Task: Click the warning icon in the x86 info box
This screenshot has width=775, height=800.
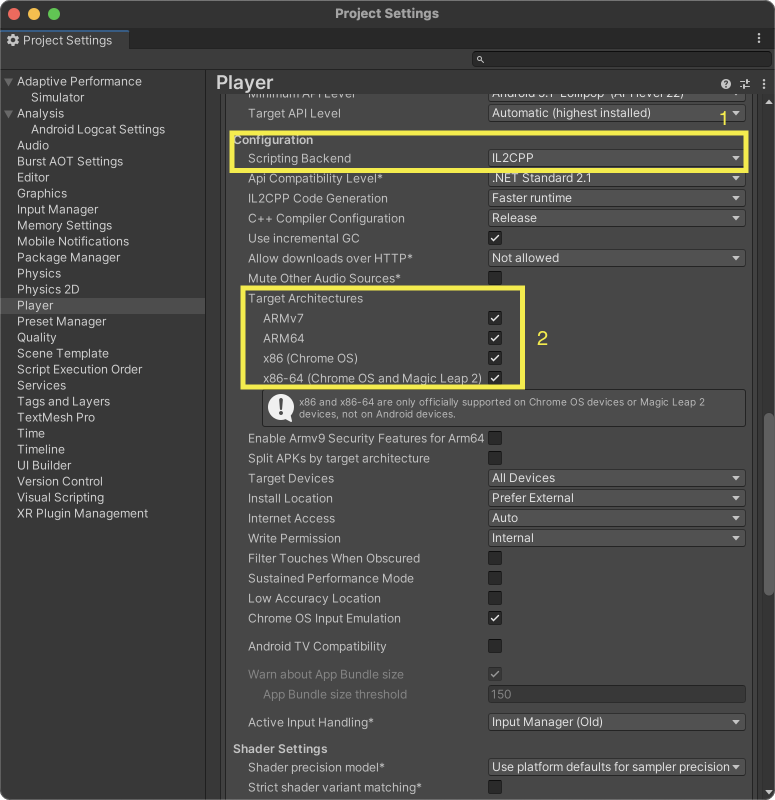Action: (280, 407)
